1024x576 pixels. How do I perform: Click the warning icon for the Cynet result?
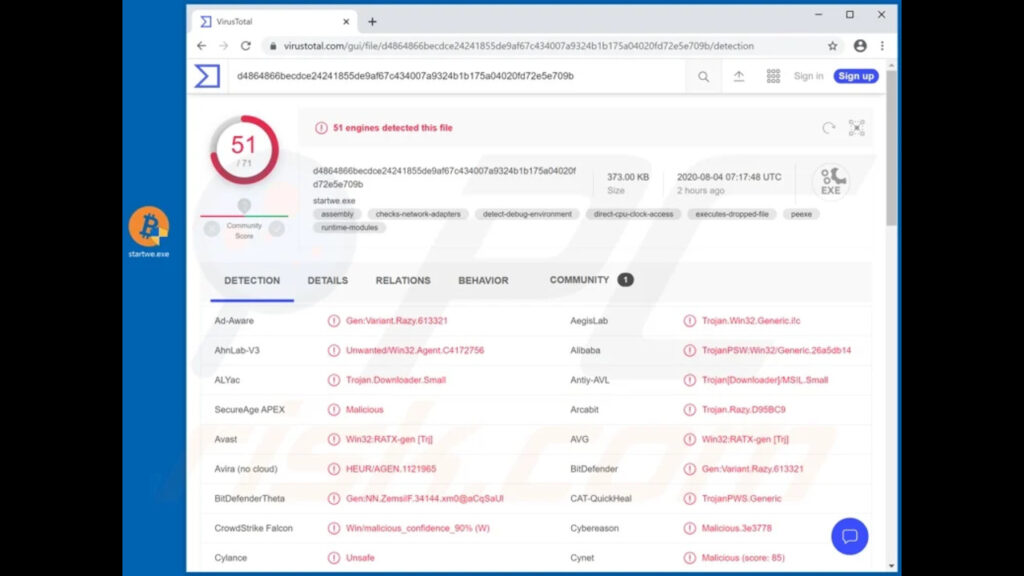tap(690, 558)
